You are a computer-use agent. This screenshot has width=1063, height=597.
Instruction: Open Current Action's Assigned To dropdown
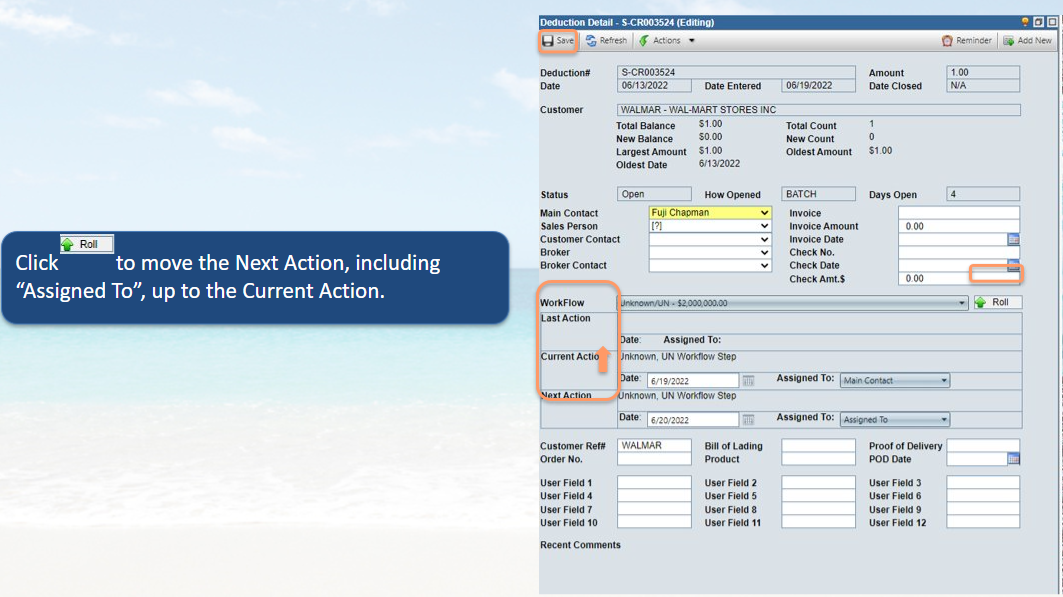coord(944,381)
